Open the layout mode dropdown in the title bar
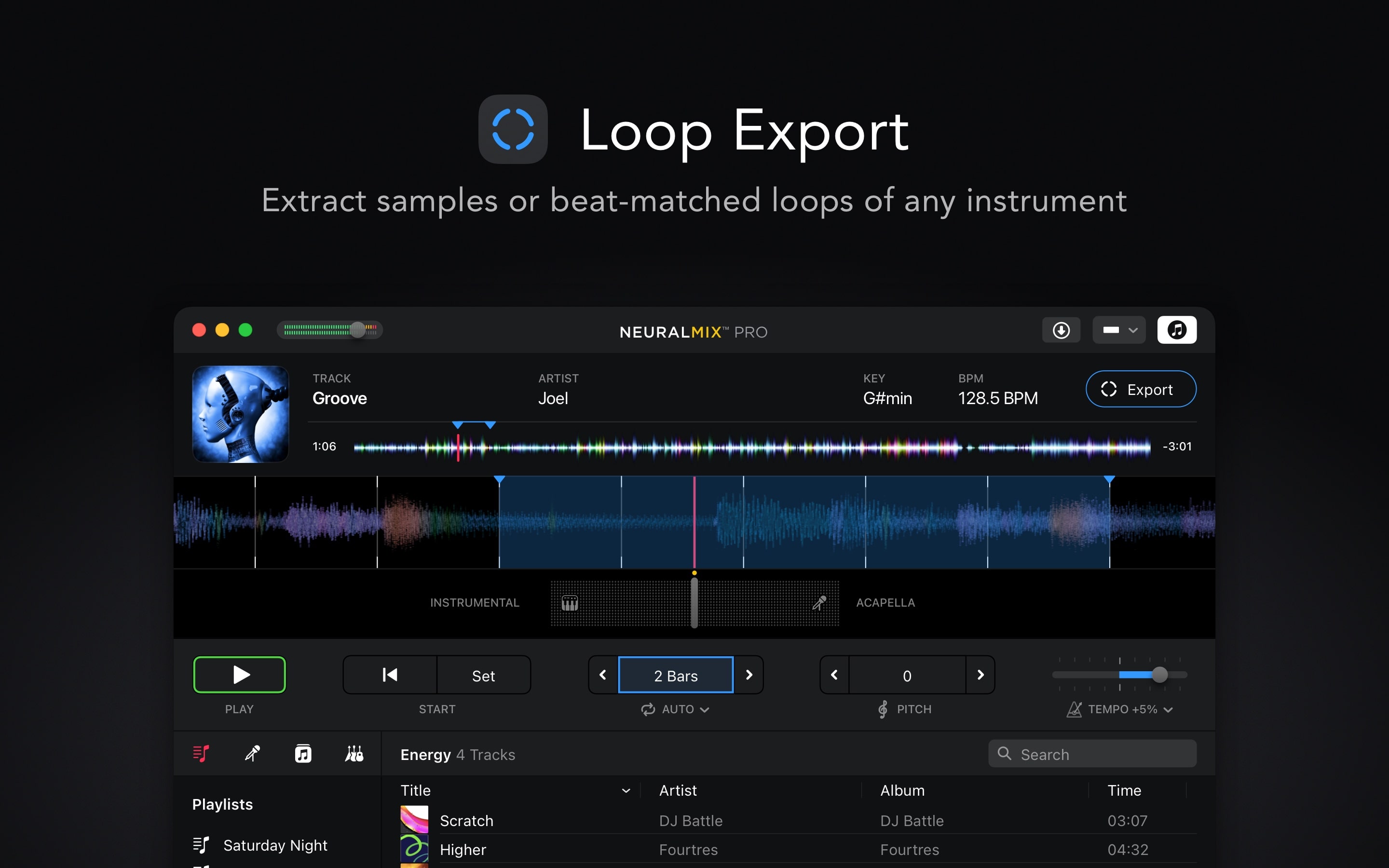Screen dimensions: 1389x868 1118,330
